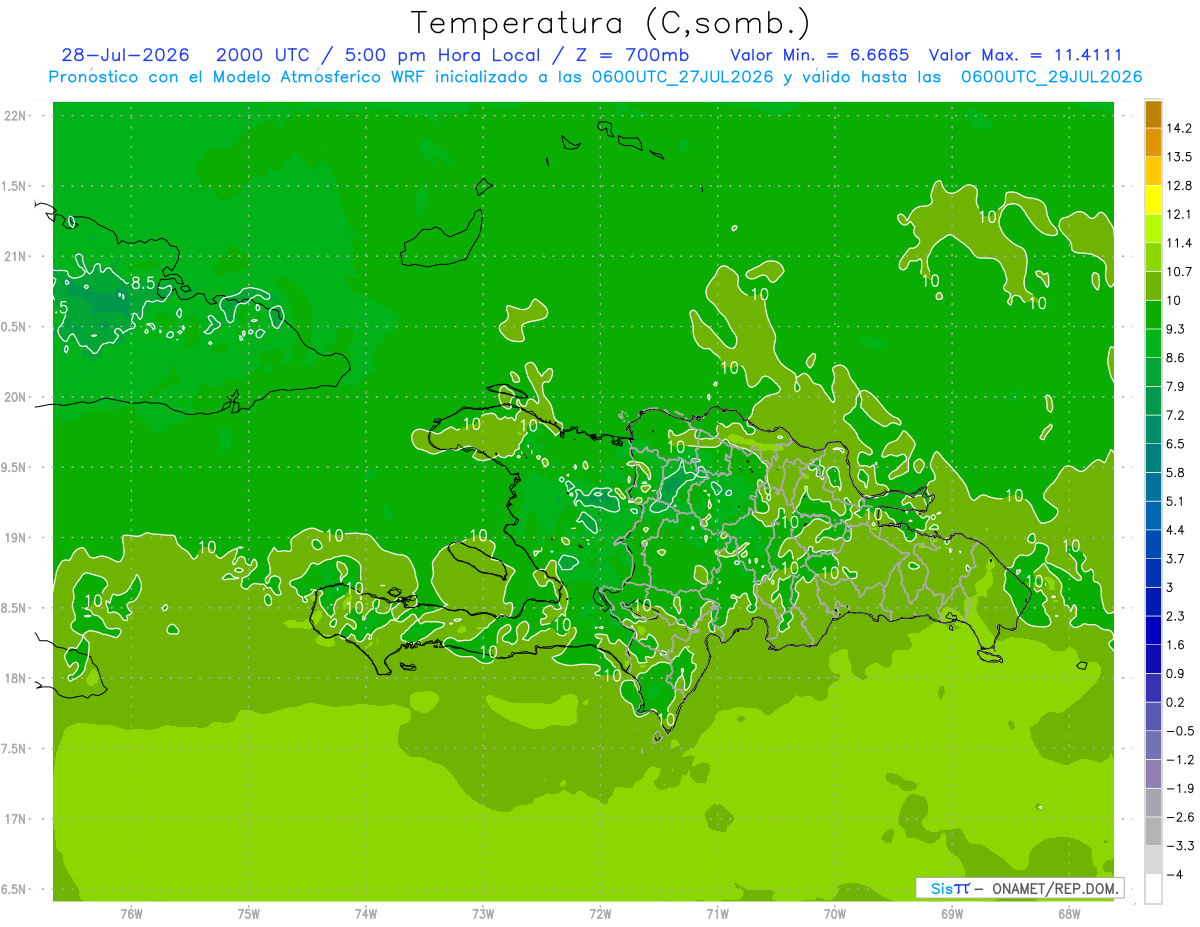Click the '10.7' colorbar value
The height and width of the screenshot is (927, 1200).
1179,272
